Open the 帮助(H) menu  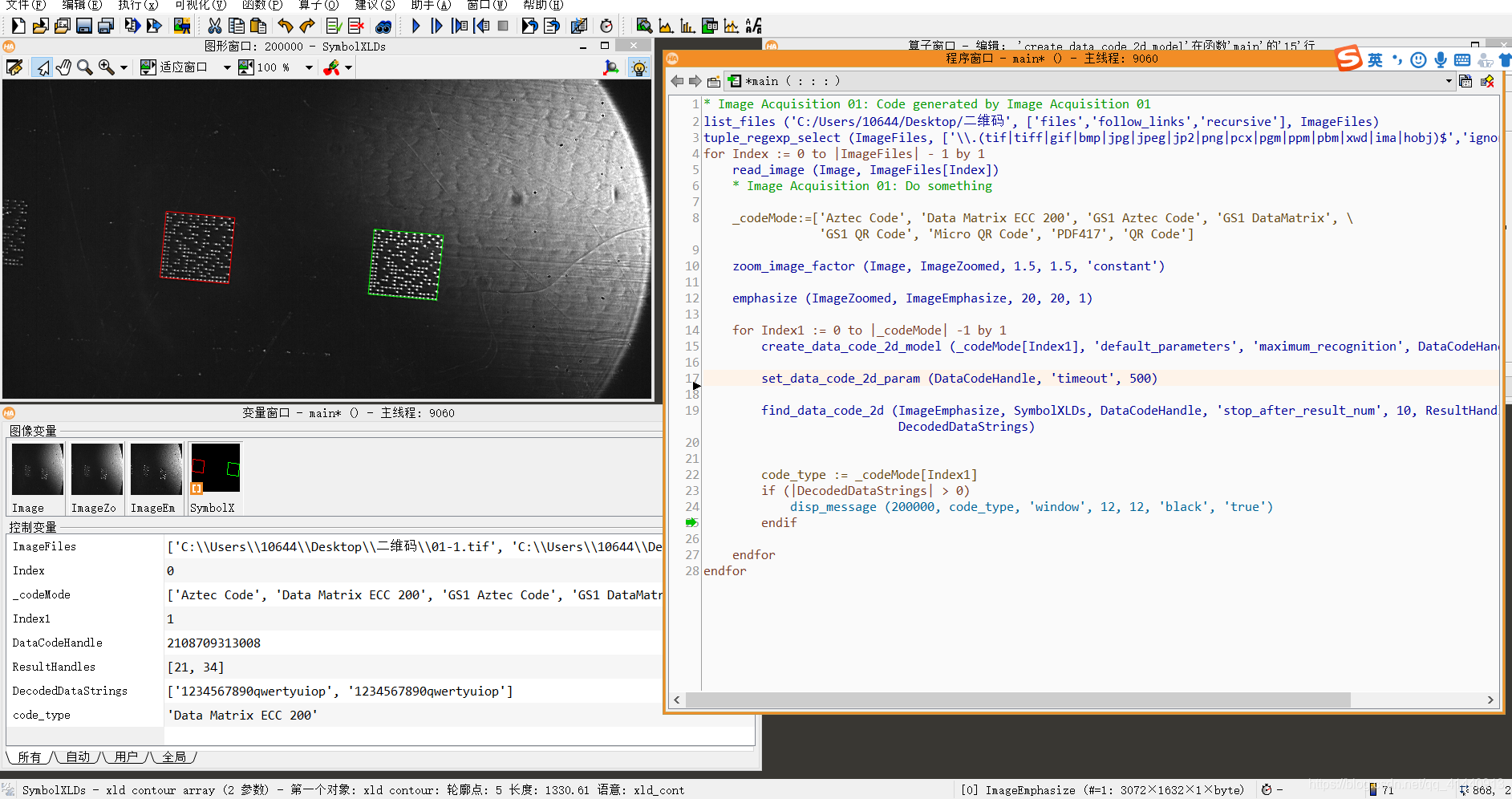click(543, 5)
